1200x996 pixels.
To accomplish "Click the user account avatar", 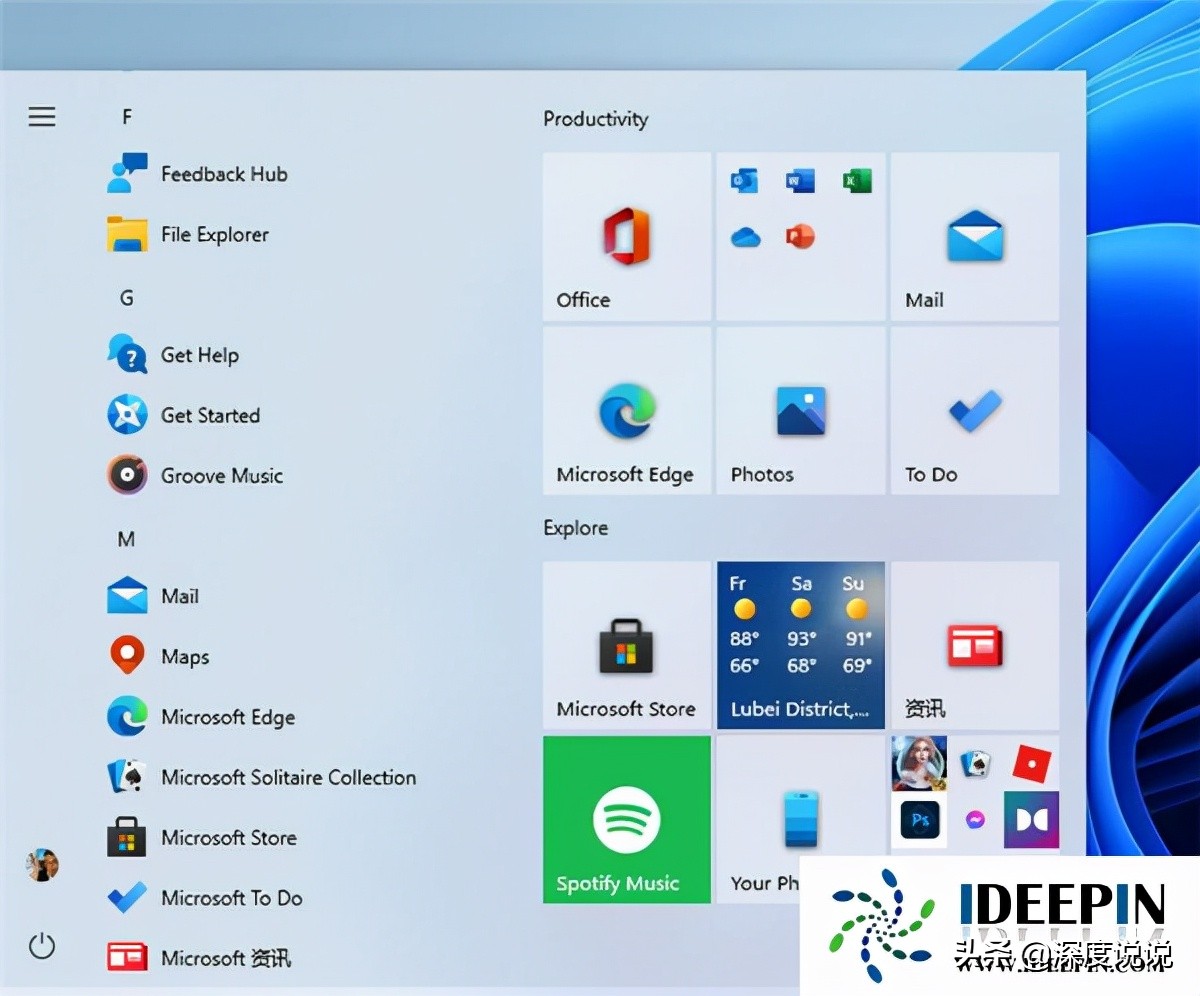I will 42,865.
